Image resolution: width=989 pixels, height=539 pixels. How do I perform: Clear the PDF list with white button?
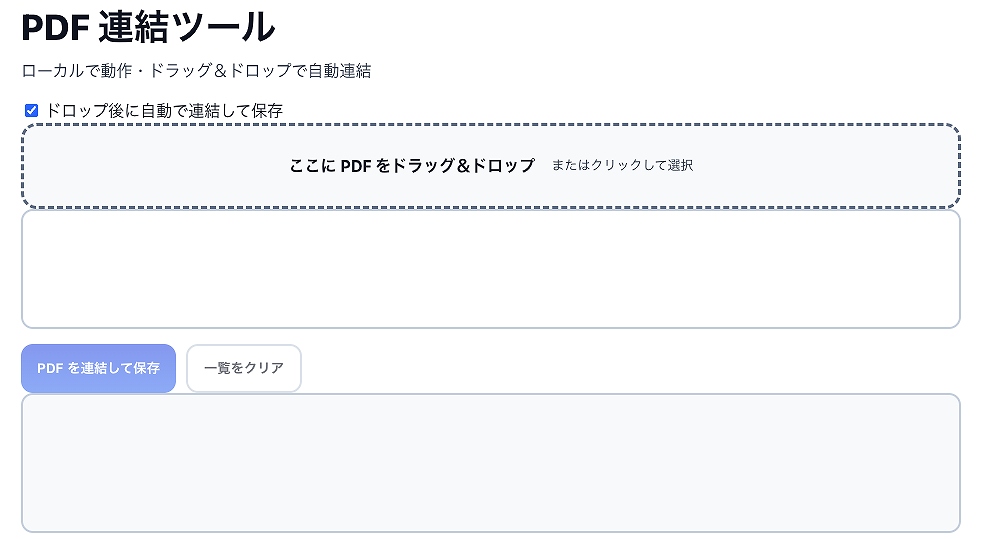tap(243, 368)
